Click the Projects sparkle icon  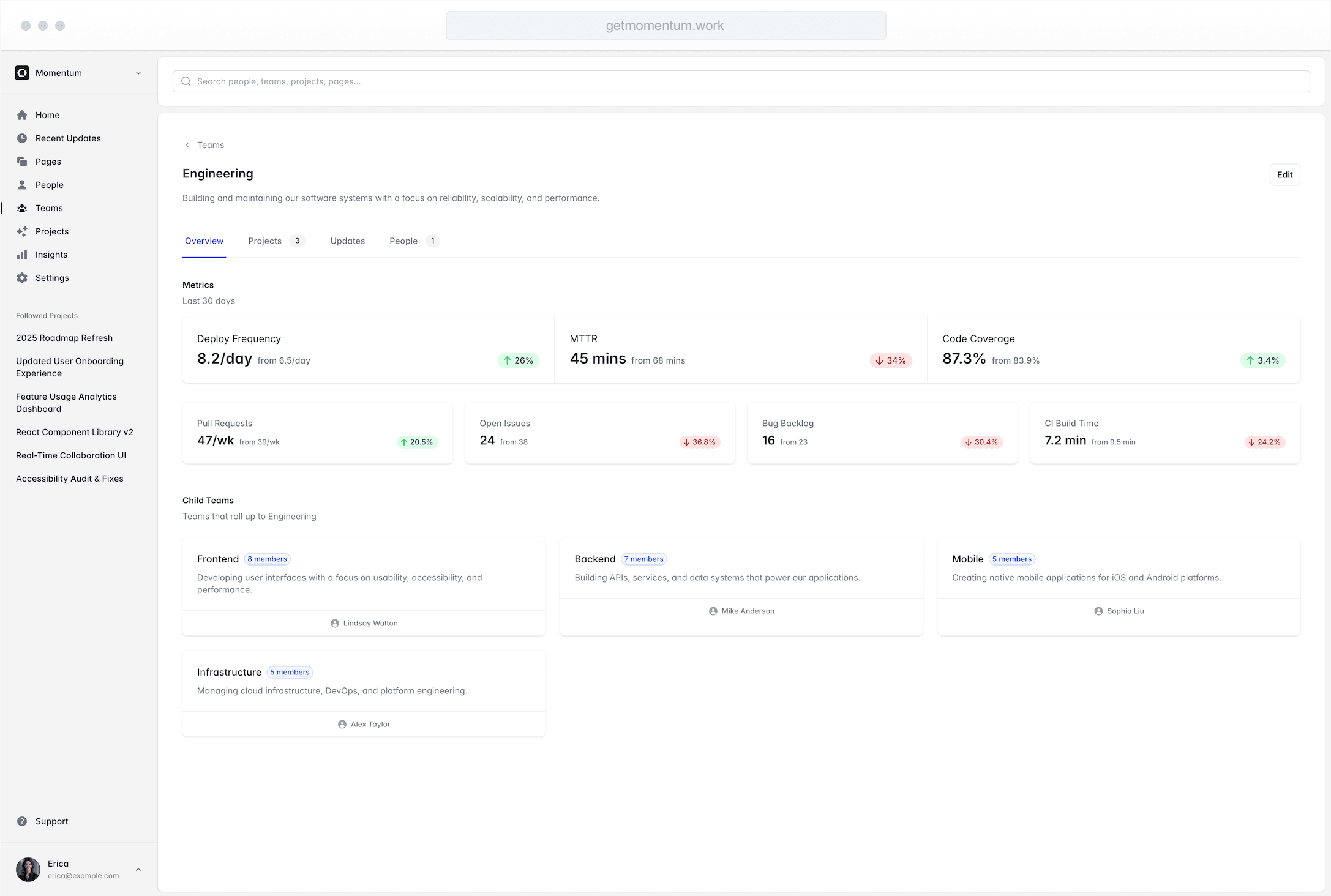pos(22,231)
